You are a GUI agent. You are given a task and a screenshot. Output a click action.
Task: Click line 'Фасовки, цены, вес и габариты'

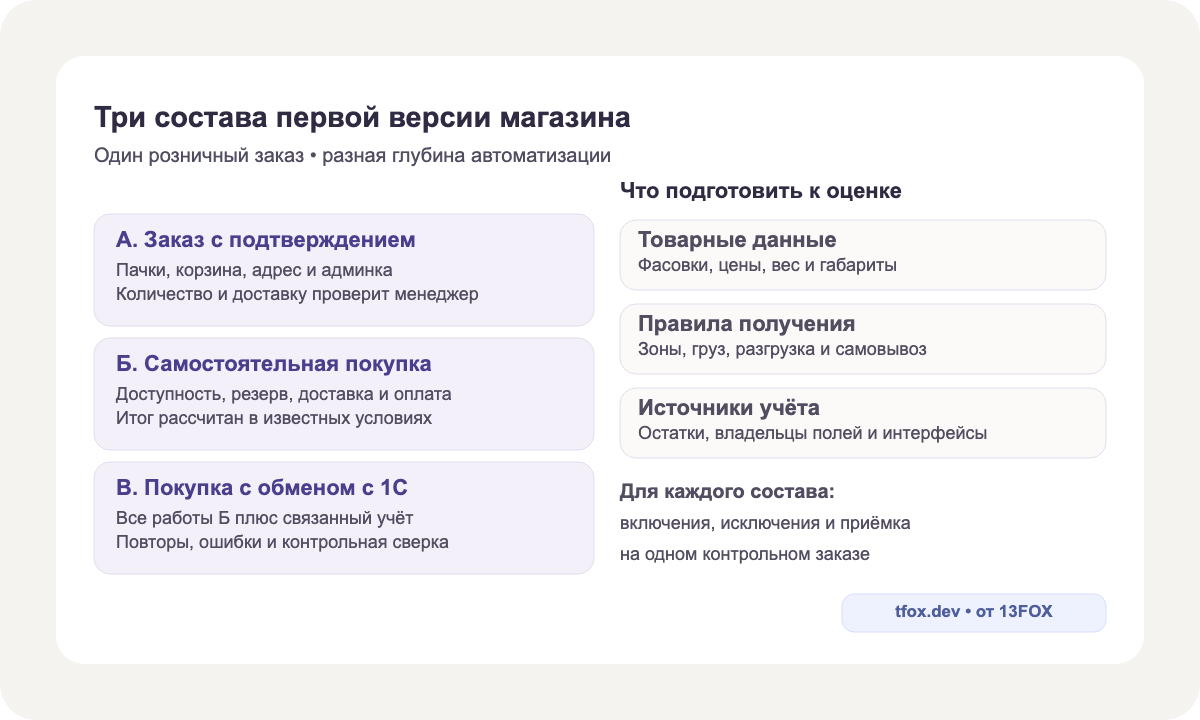[x=767, y=266]
